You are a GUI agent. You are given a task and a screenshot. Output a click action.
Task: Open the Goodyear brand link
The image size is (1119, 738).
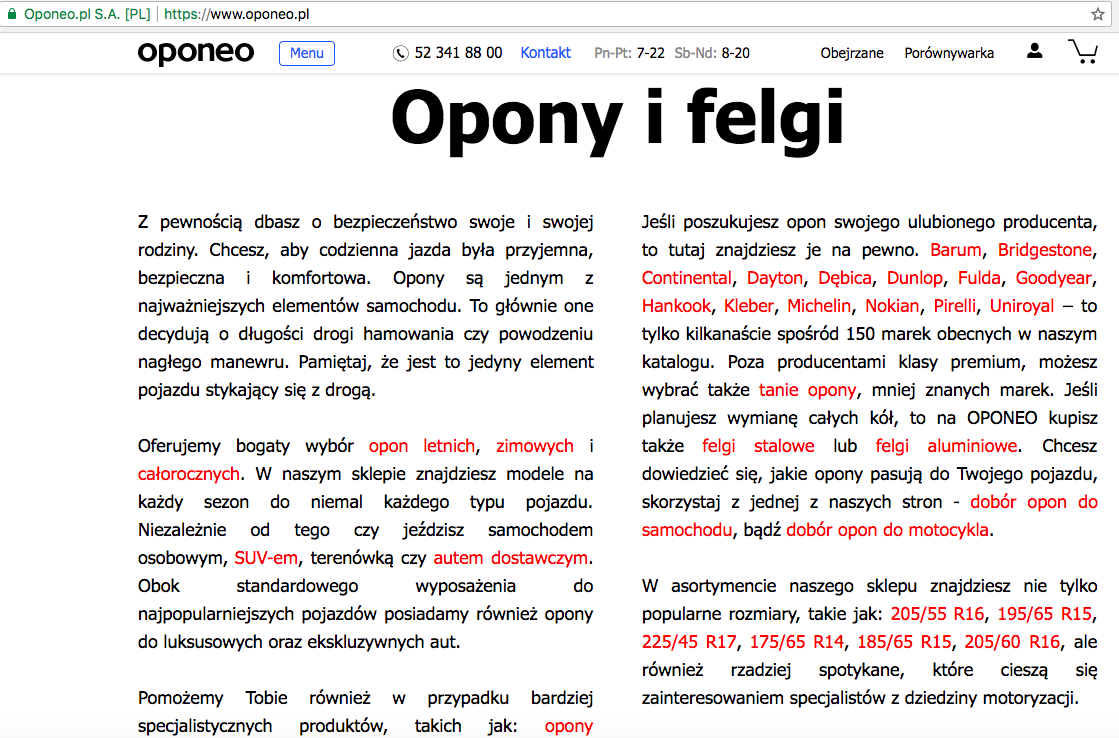1054,278
